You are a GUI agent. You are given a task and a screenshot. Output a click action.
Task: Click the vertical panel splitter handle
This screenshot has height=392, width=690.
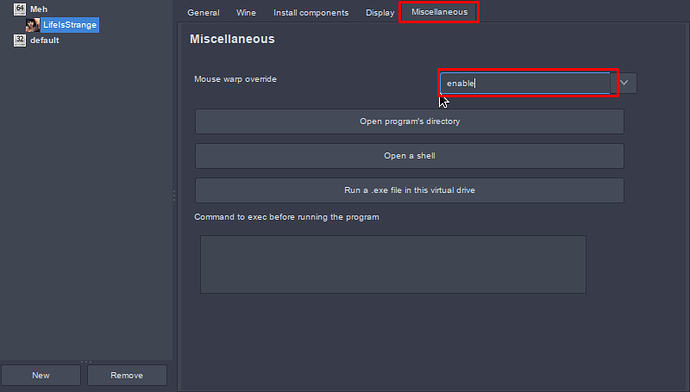174,196
